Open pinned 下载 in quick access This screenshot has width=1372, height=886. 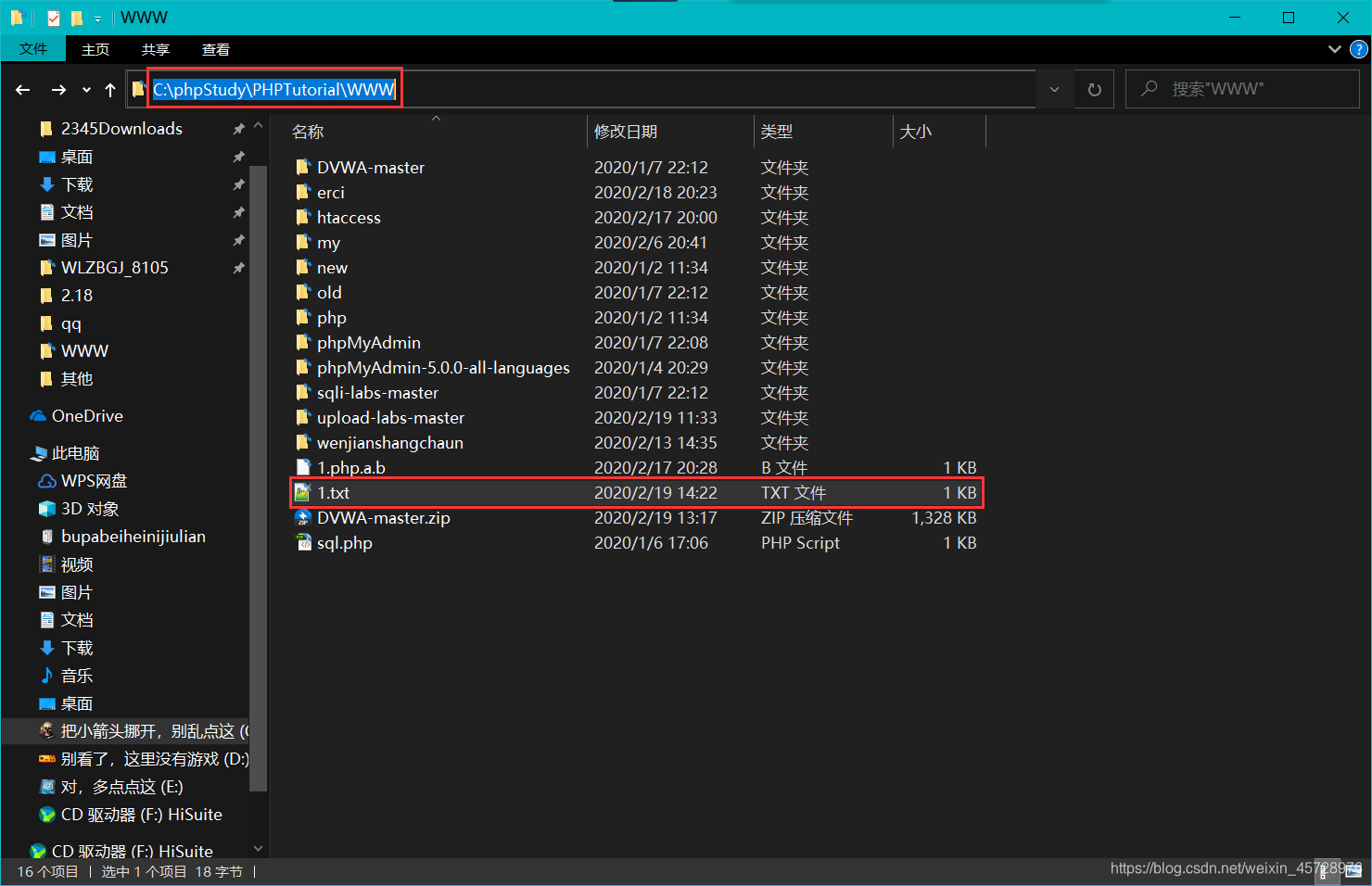pyautogui.click(x=76, y=184)
